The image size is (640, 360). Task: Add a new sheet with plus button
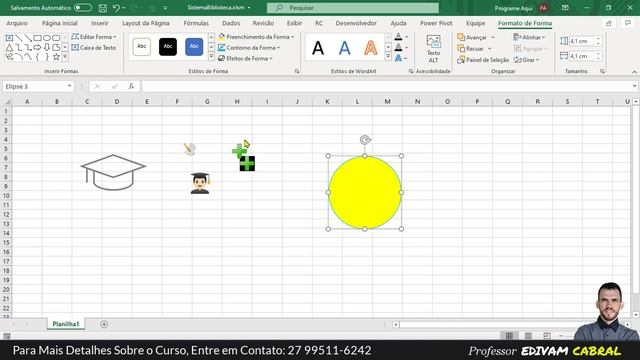(104, 324)
